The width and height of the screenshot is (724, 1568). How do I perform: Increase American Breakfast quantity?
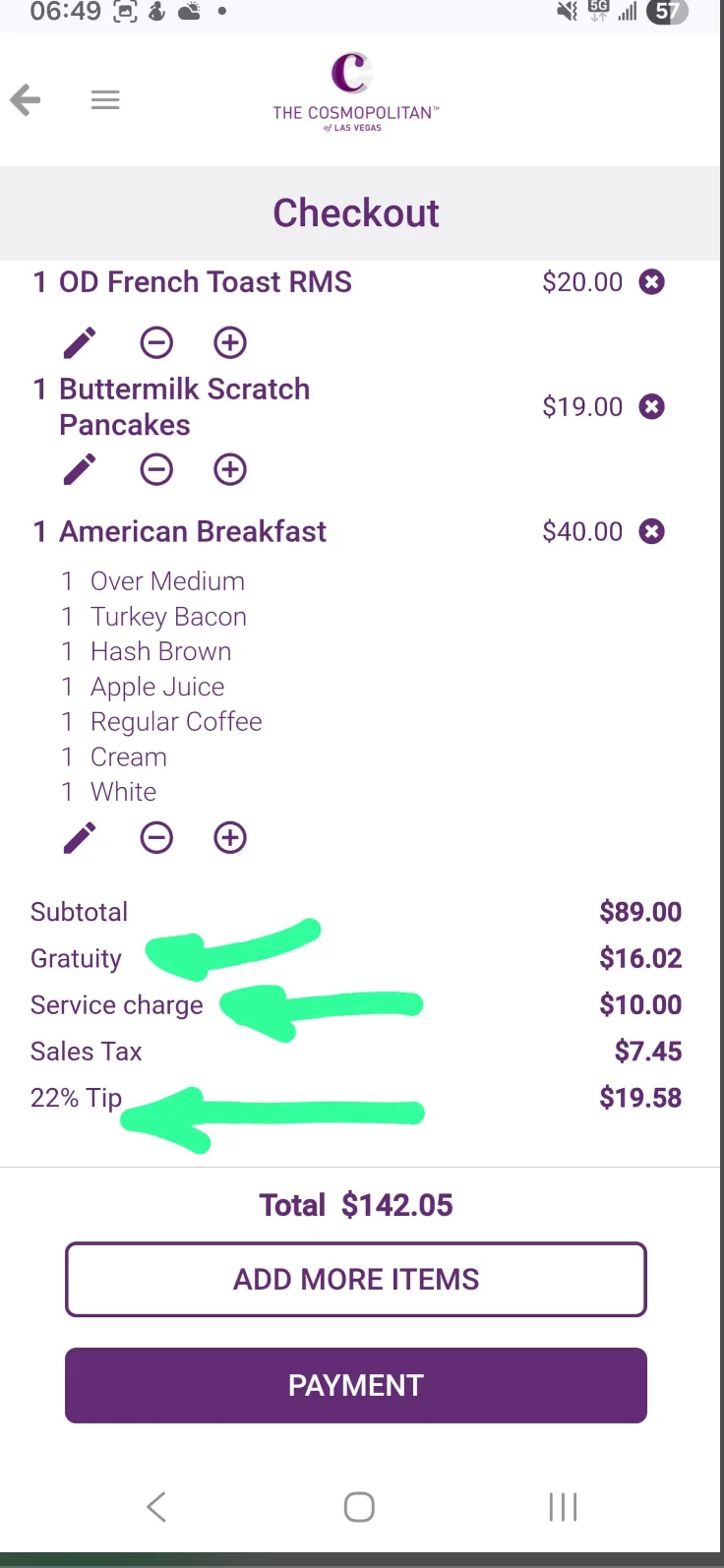(230, 837)
